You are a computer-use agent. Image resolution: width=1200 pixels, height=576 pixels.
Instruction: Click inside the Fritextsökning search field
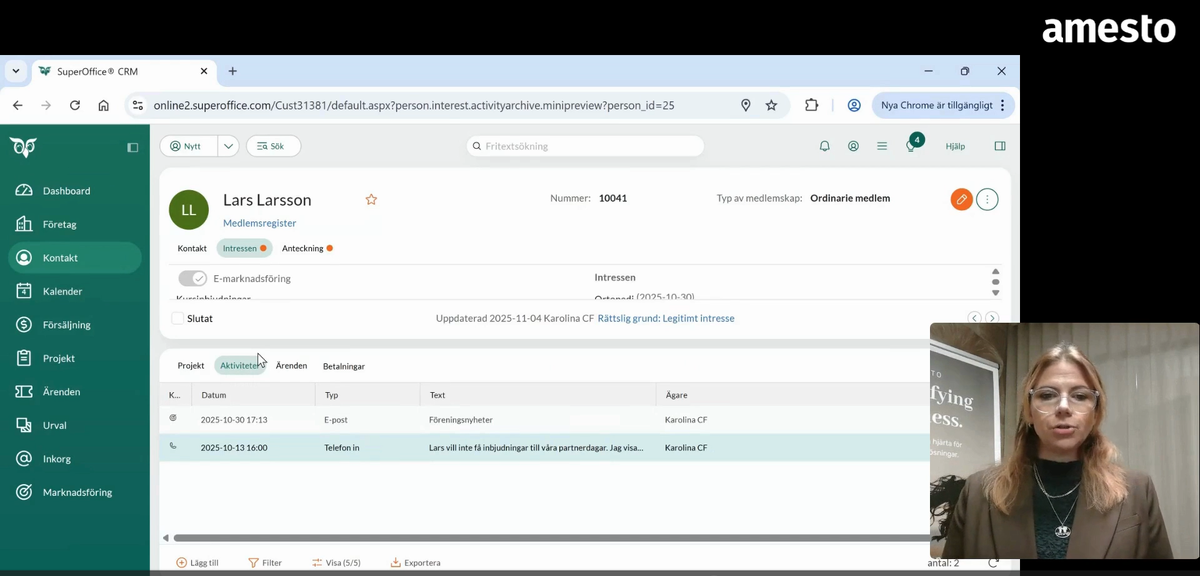[x=584, y=146]
